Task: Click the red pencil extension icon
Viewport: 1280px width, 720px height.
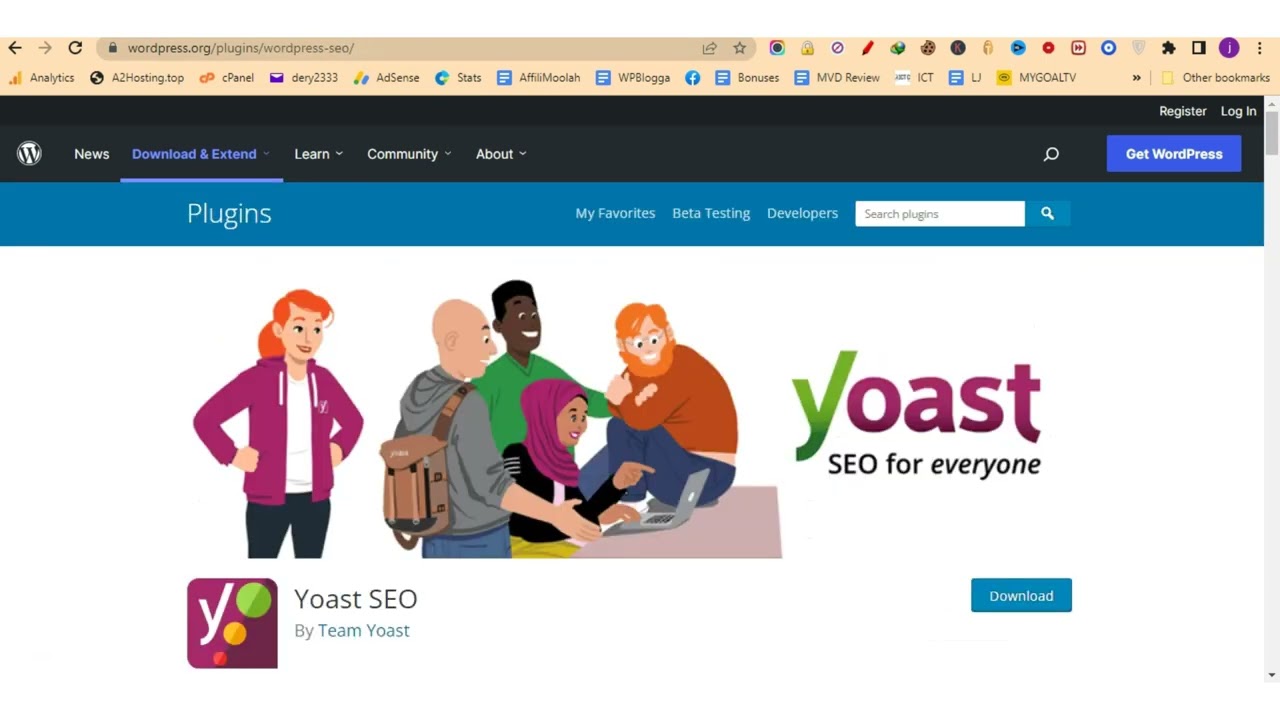Action: coord(868,48)
